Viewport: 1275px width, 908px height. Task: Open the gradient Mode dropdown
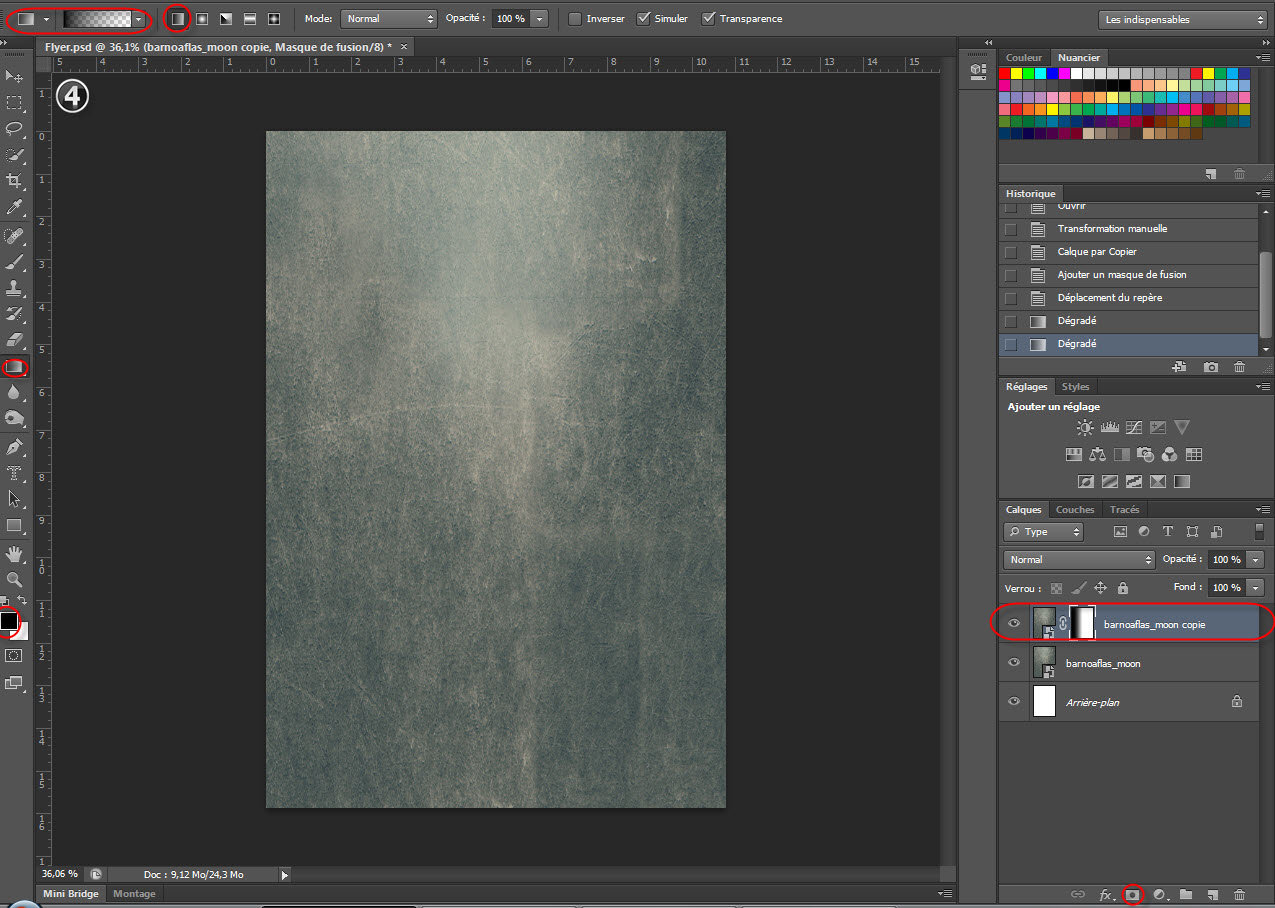(x=388, y=19)
